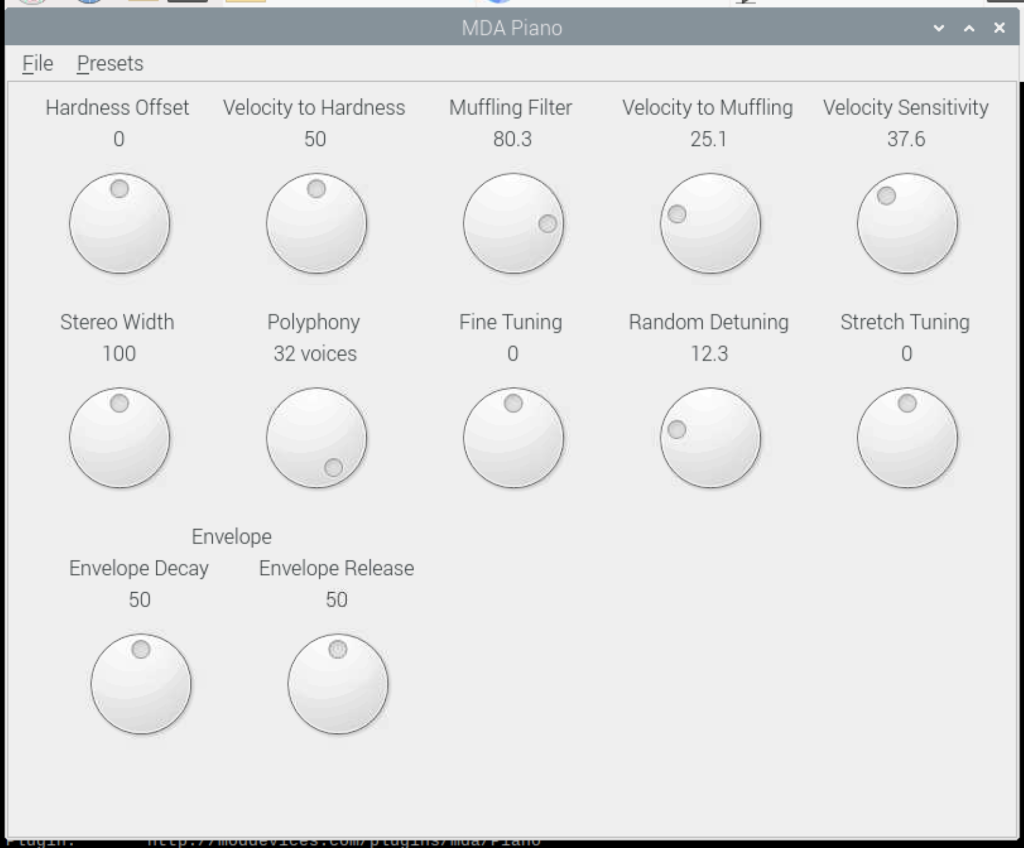Click the Envelope Release label
This screenshot has width=1024, height=848.
[336, 568]
